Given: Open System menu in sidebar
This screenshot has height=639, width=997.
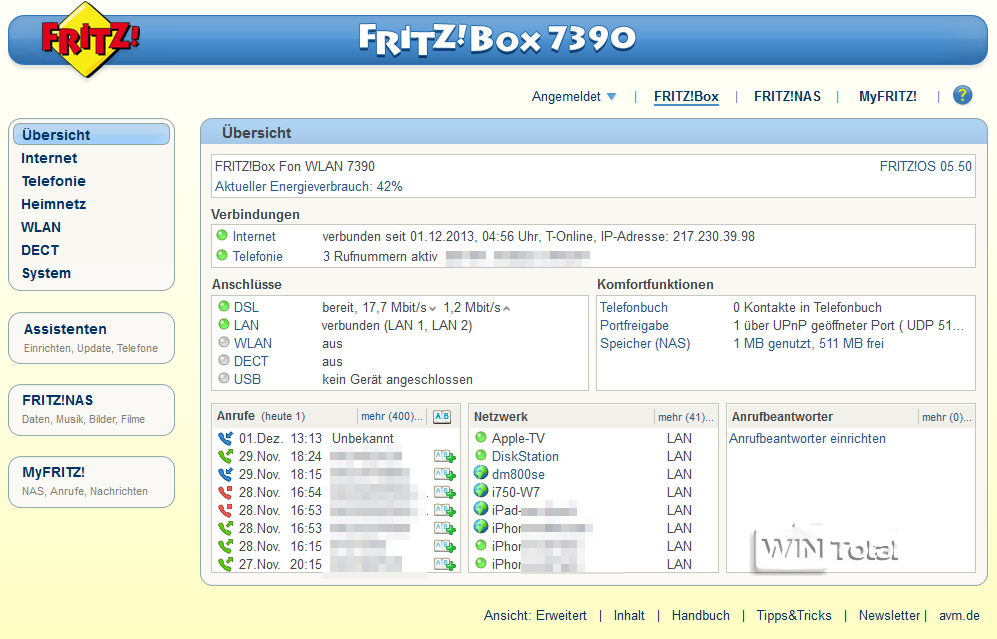Looking at the screenshot, I should click(46, 273).
